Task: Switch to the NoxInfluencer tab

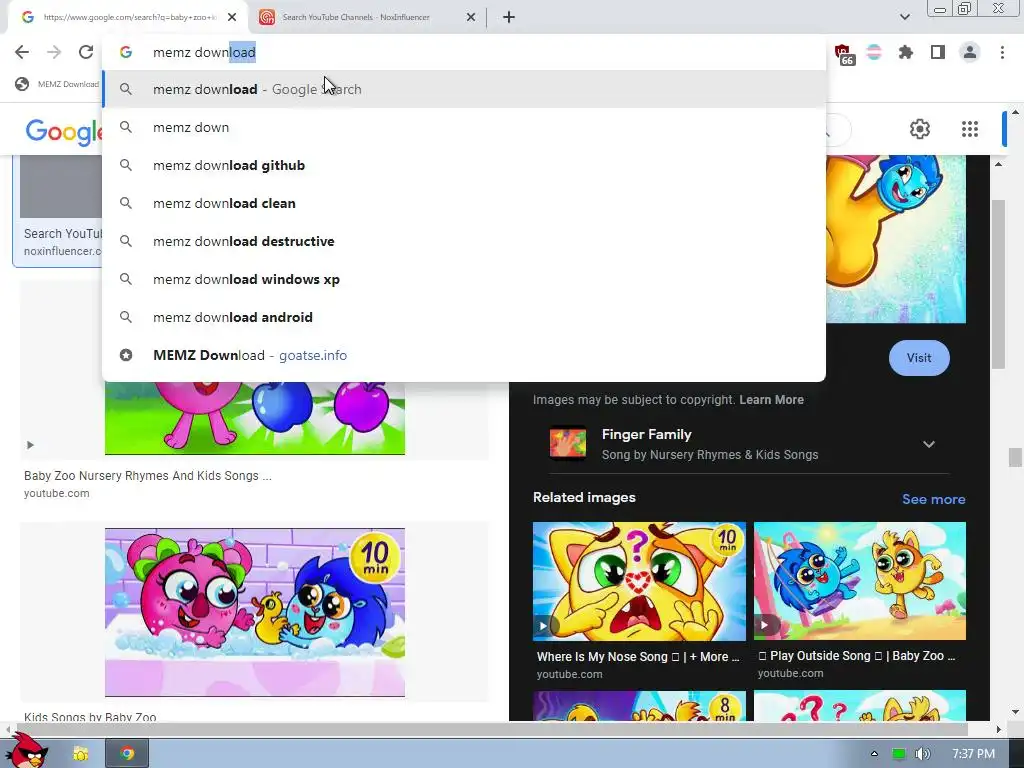Action: pos(367,17)
